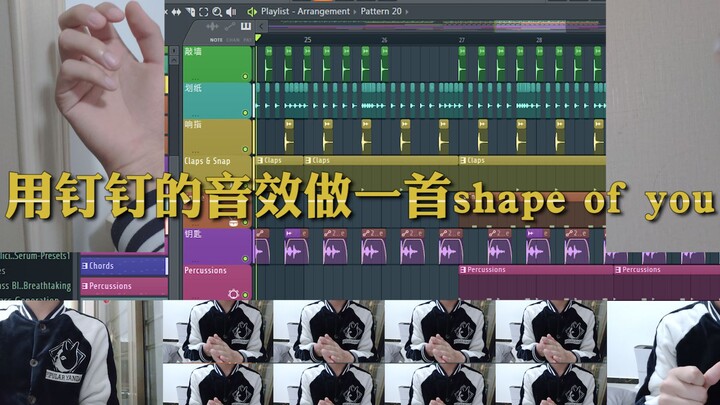This screenshot has width=720, height=405.
Task: Click bar 25 on timeline ruler
Action: tap(307, 40)
